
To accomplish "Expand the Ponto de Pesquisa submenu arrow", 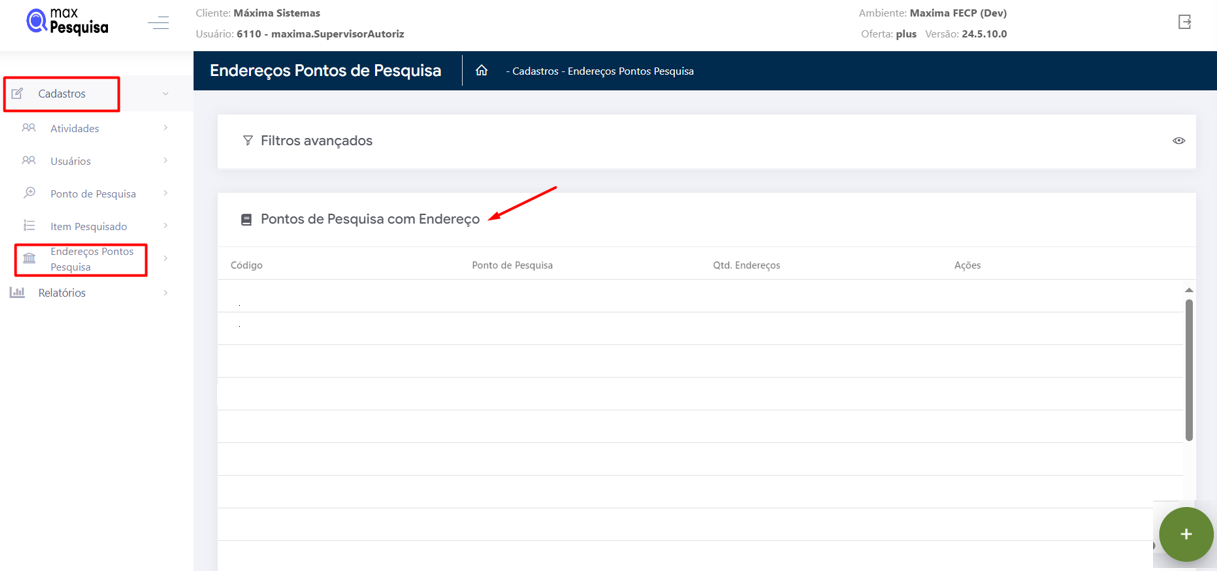I will point(165,193).
